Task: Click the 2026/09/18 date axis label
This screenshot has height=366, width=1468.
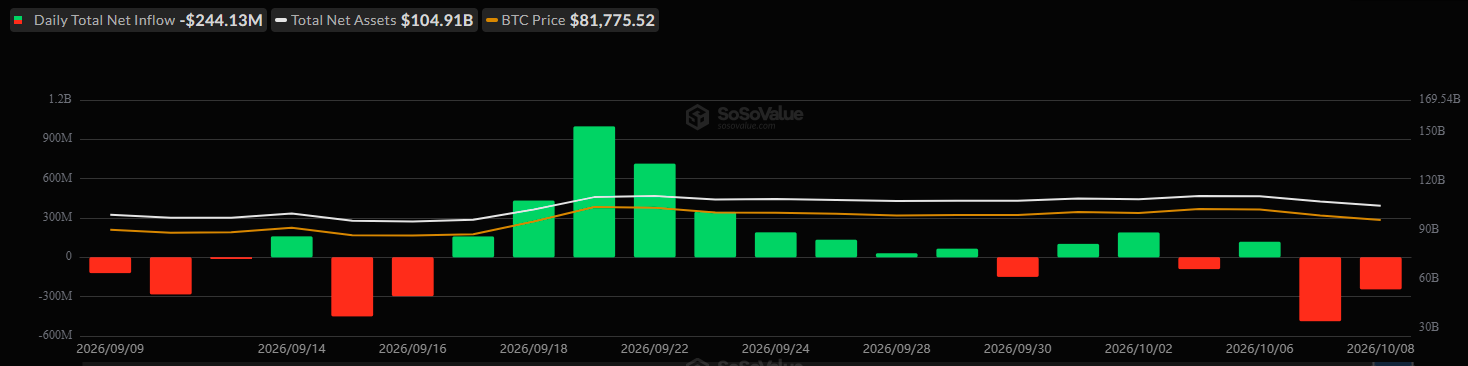Action: coord(534,349)
